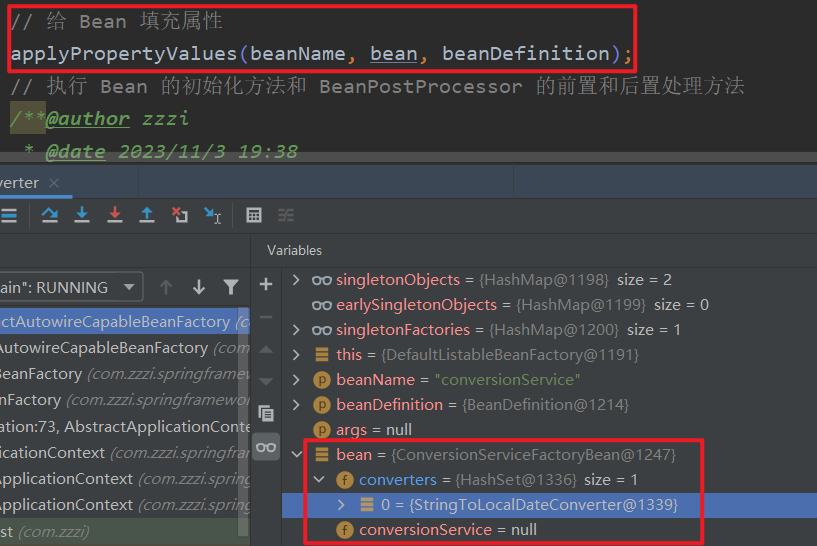The width and height of the screenshot is (817, 546).
Task: Click the Drop Frame icon
Action: tap(180, 215)
